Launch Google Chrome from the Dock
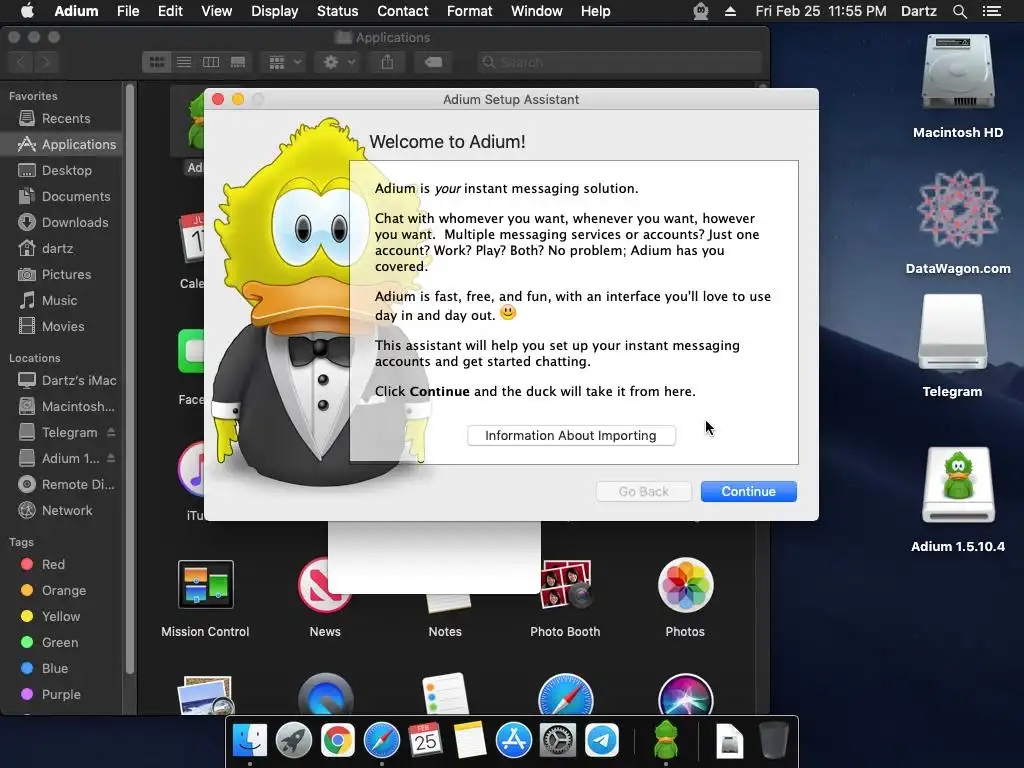The width and height of the screenshot is (1024, 768). [x=338, y=741]
